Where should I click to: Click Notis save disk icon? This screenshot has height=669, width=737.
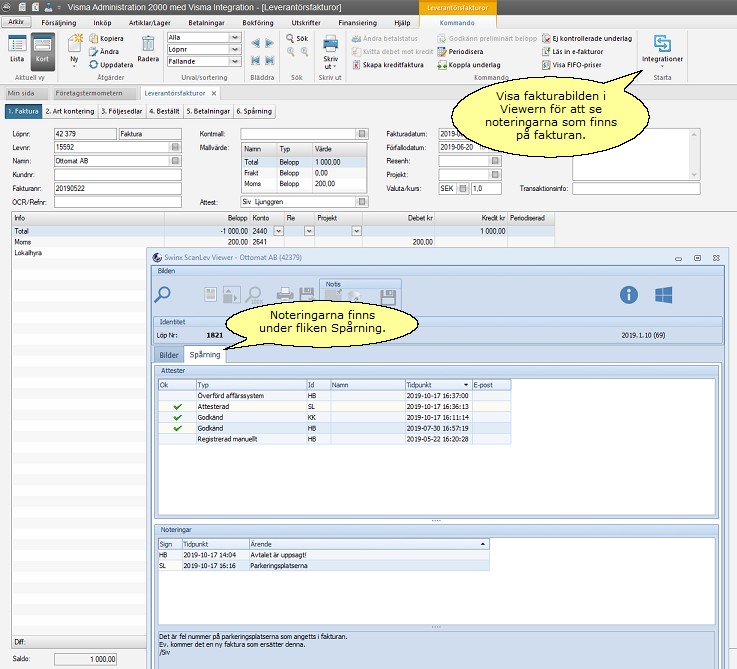pyautogui.click(x=388, y=297)
